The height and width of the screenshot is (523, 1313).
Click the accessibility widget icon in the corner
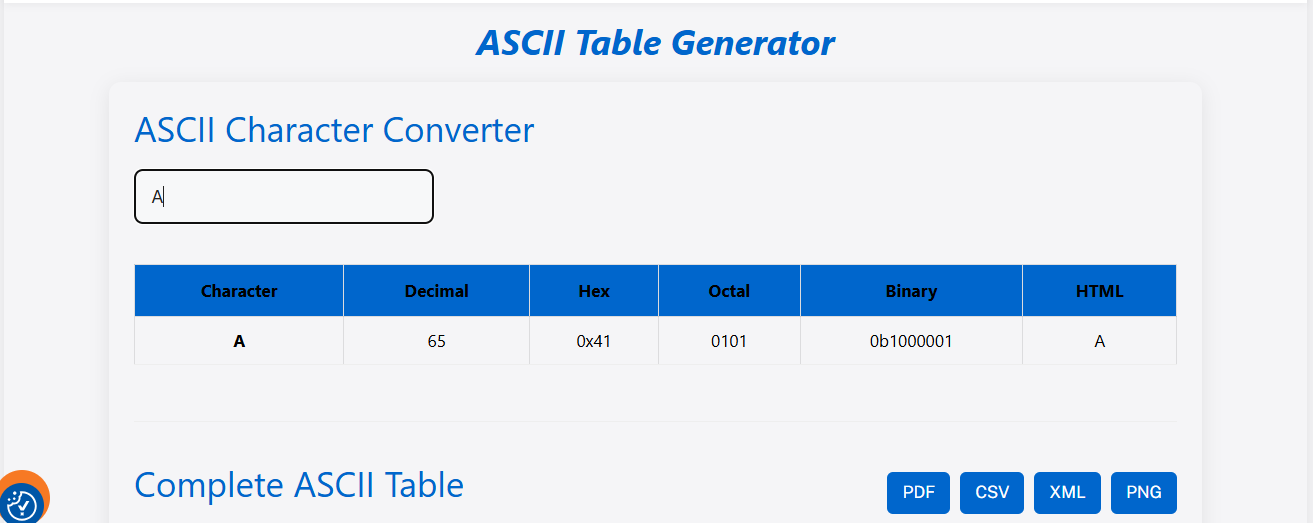click(22, 504)
